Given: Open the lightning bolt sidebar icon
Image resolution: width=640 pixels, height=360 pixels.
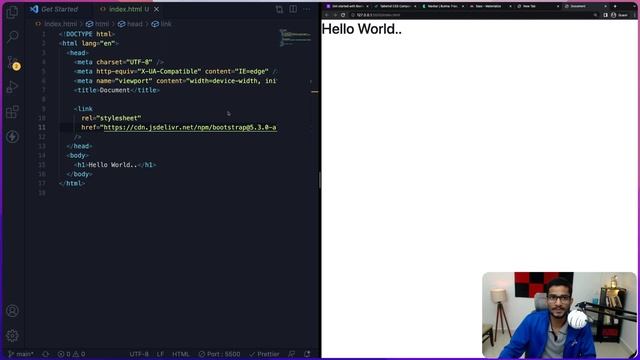Looking at the screenshot, I should [12, 137].
